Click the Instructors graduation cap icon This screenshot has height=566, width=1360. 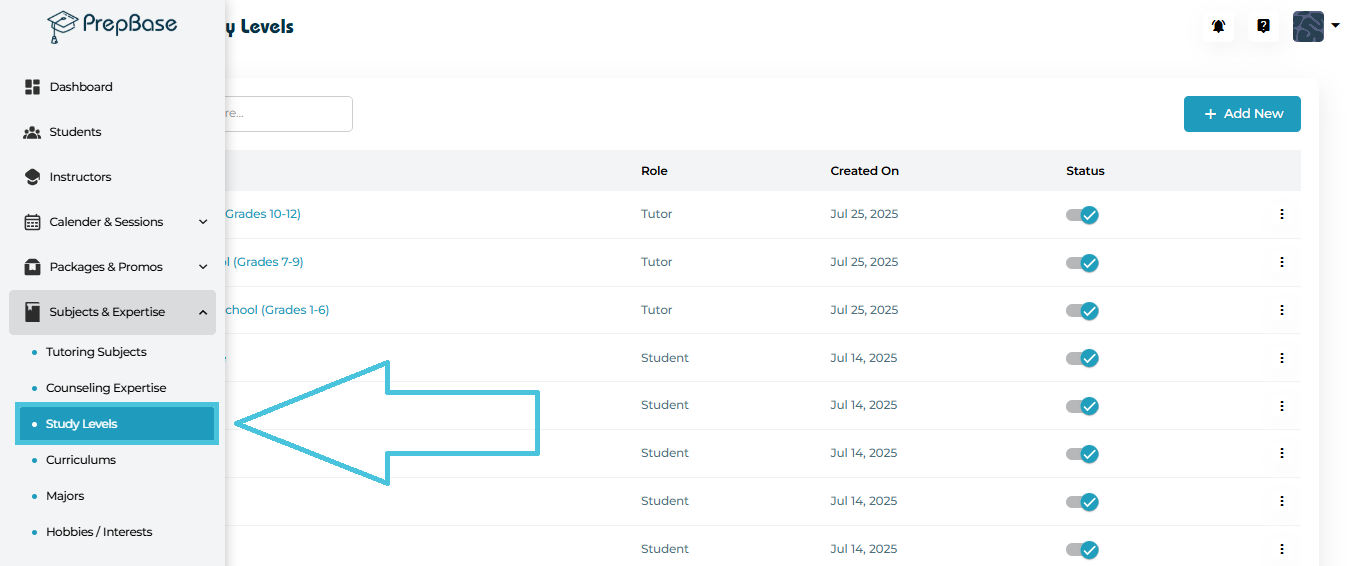tap(32, 177)
